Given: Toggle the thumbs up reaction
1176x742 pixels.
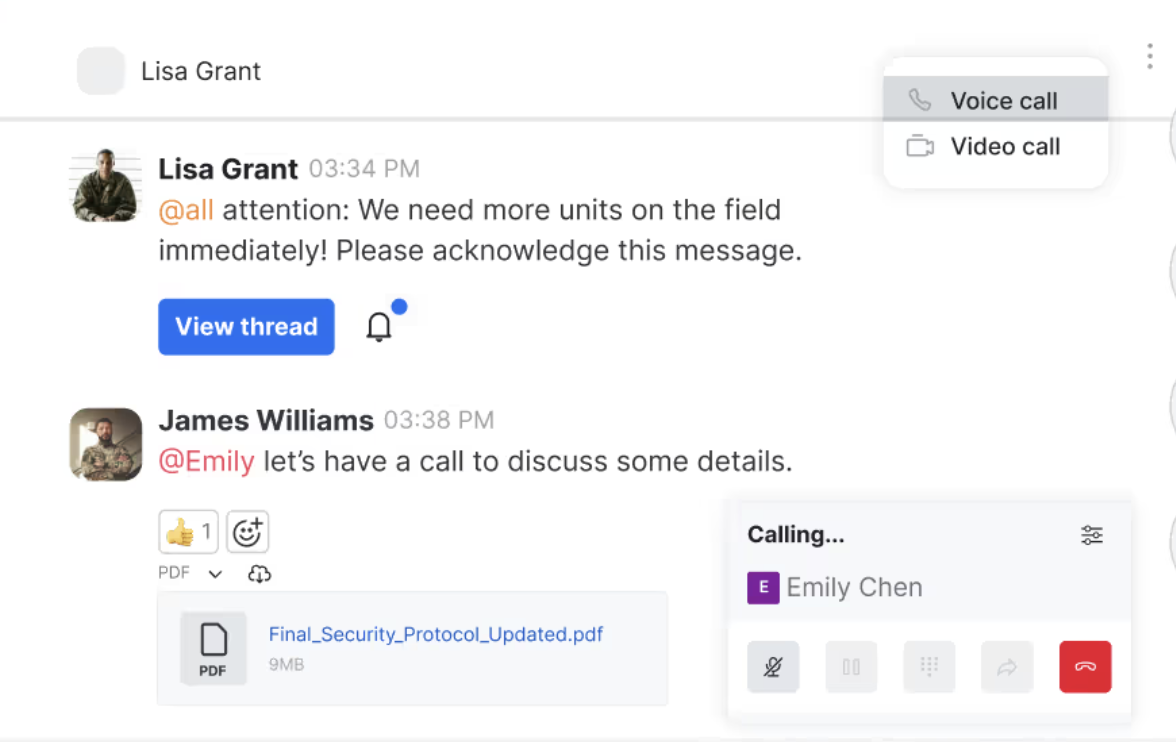Looking at the screenshot, I should [188, 532].
